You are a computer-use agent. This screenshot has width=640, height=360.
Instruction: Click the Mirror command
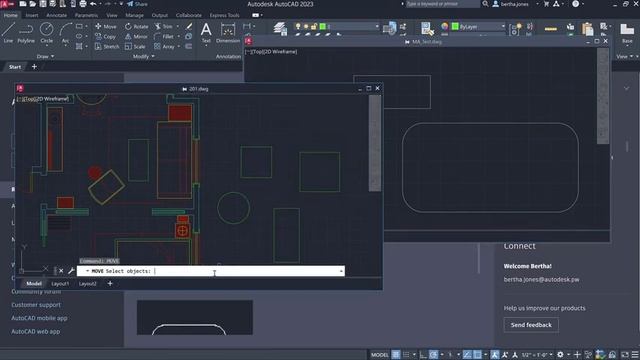click(136, 36)
